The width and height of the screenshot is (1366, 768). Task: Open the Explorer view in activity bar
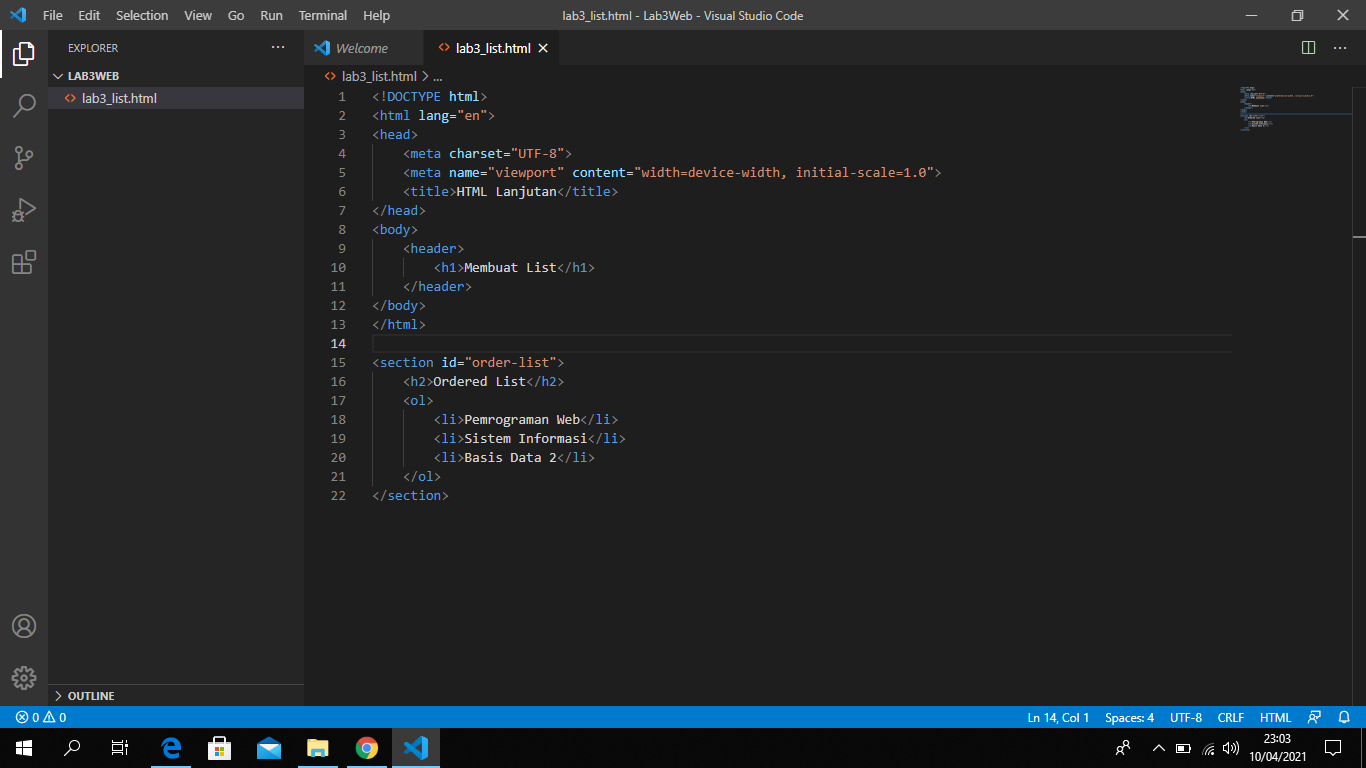[x=24, y=54]
